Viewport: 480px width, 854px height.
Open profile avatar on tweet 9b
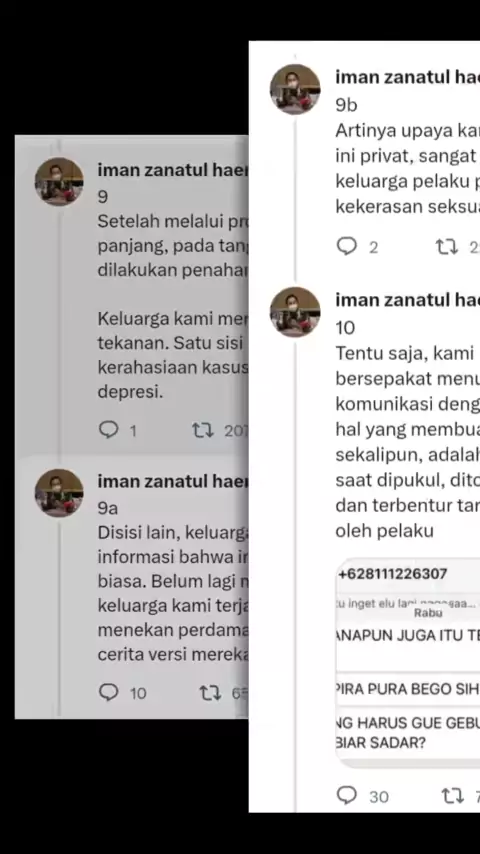[295, 89]
